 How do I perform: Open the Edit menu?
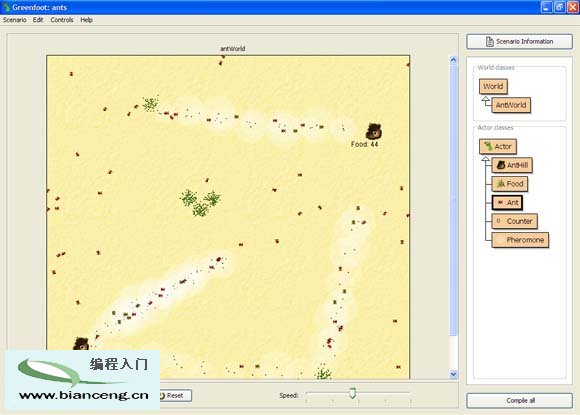click(38, 20)
